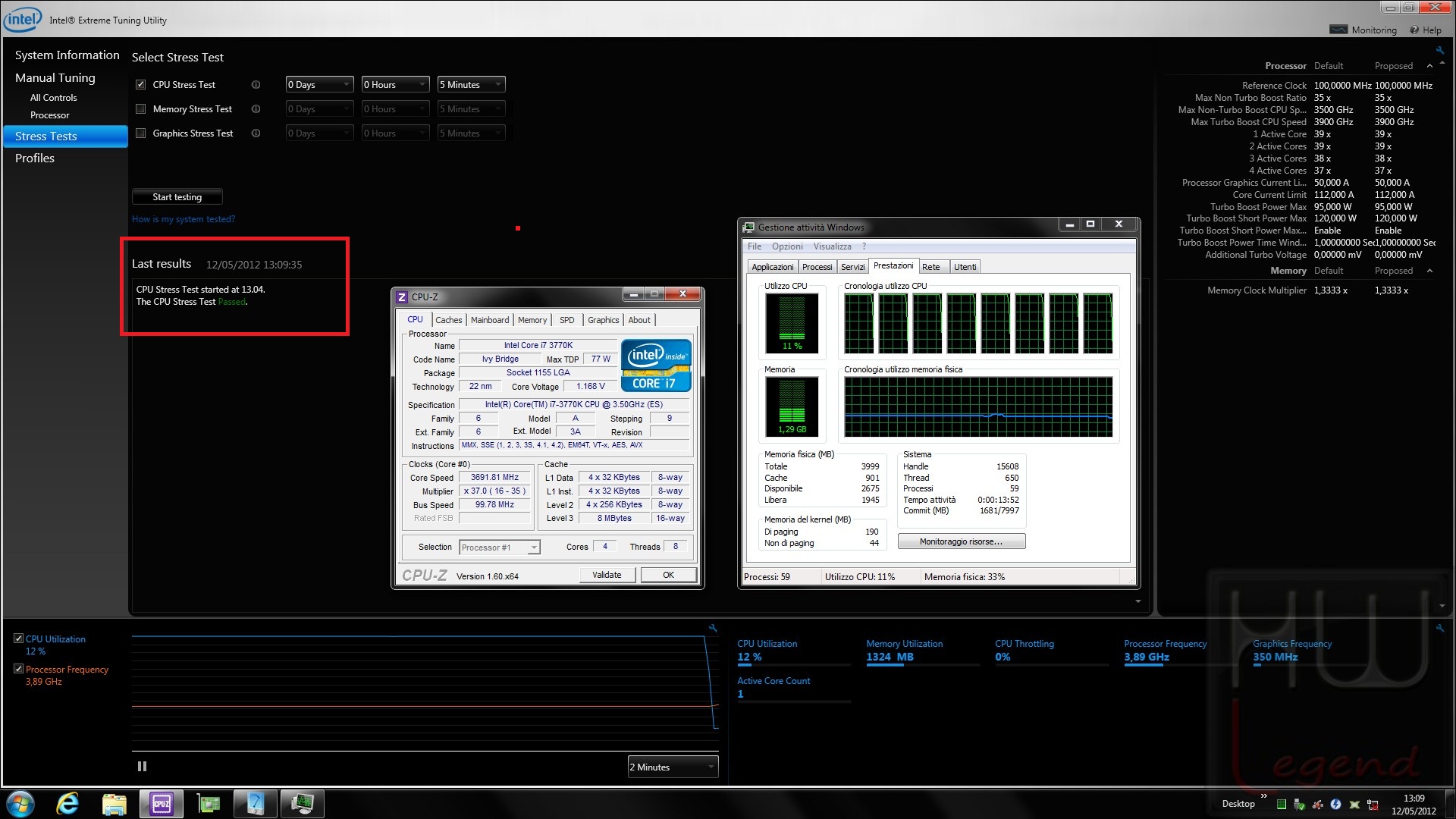Open the Processi tab in Task Manager
Viewport: 1456px width, 819px height.
tap(817, 267)
